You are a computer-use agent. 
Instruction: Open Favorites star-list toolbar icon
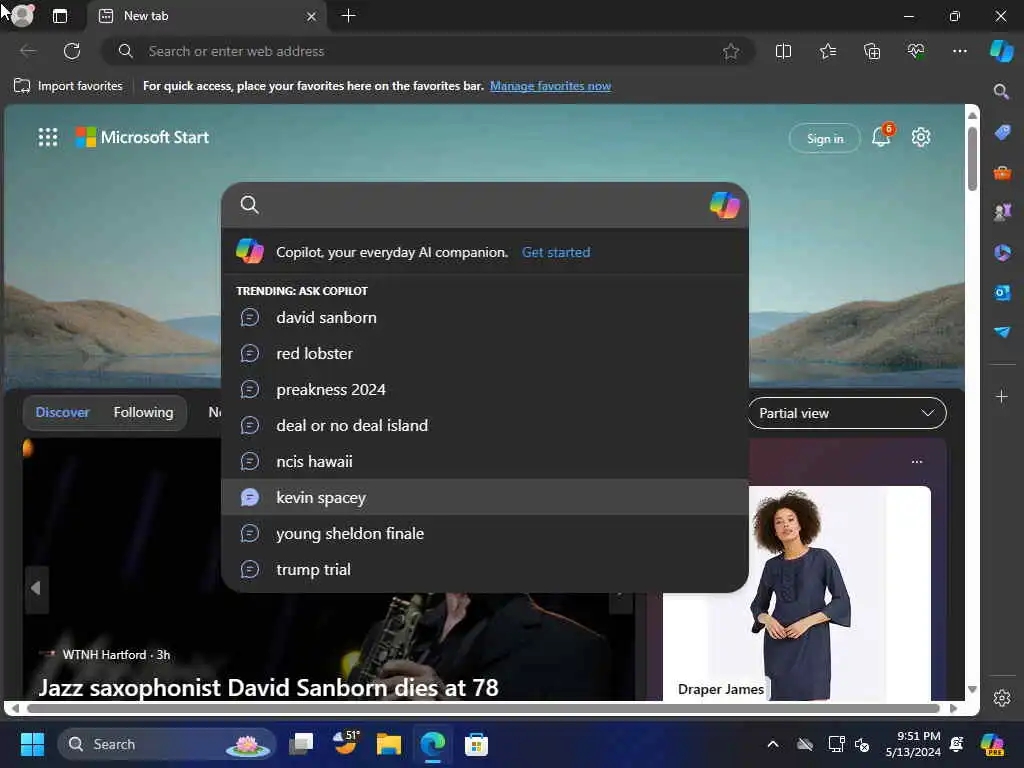(827, 51)
